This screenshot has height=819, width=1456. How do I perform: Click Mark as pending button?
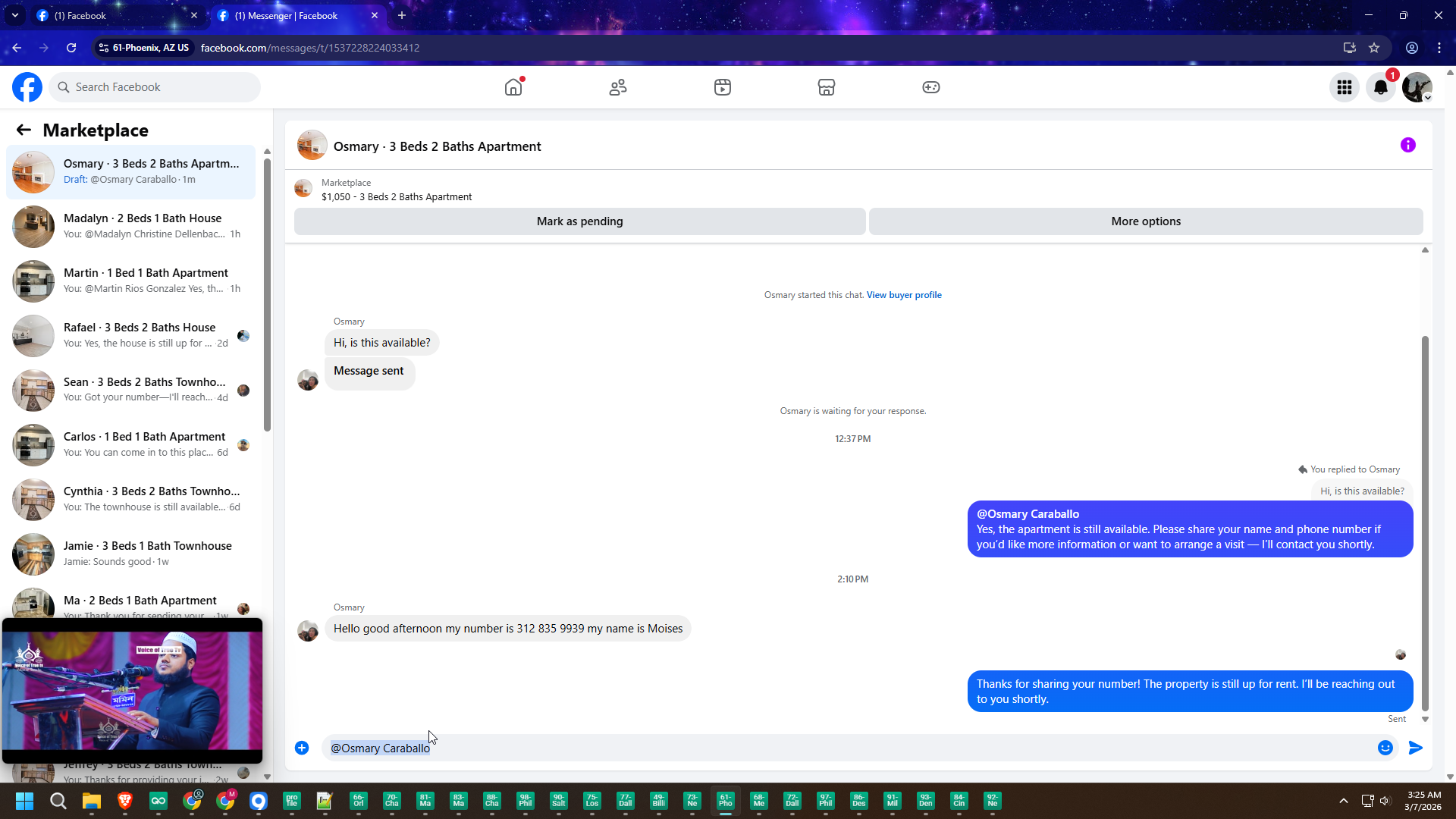[x=579, y=221]
